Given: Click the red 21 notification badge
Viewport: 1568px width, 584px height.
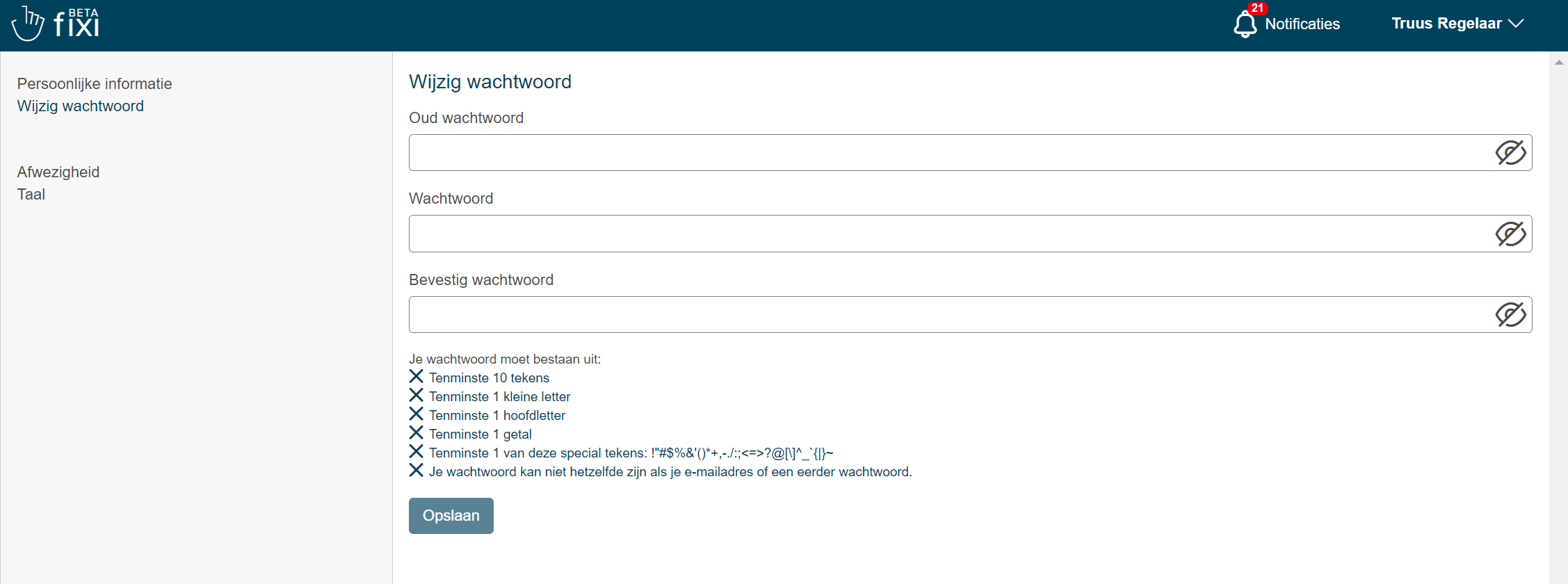Looking at the screenshot, I should pyautogui.click(x=1257, y=8).
